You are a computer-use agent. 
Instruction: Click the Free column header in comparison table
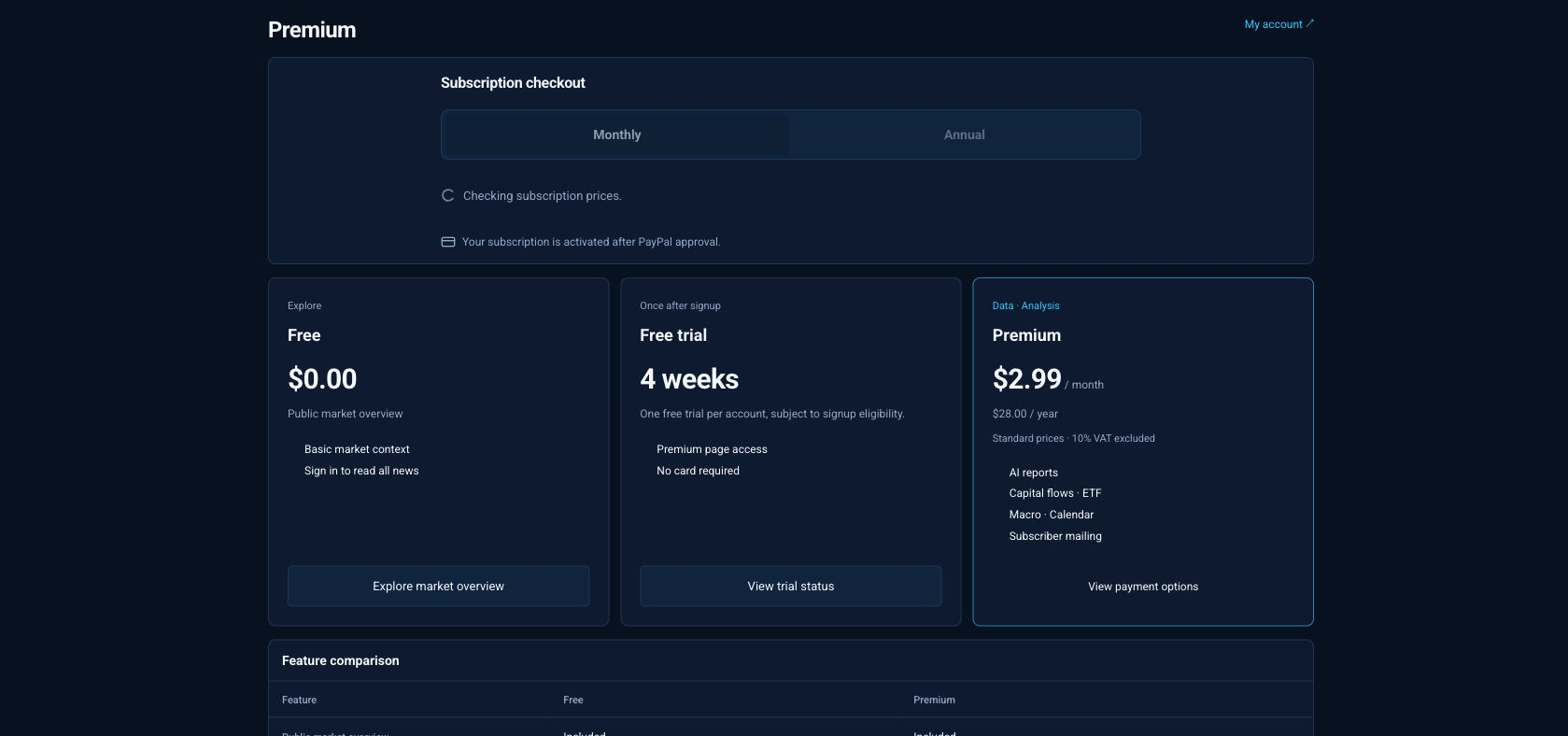tap(573, 700)
